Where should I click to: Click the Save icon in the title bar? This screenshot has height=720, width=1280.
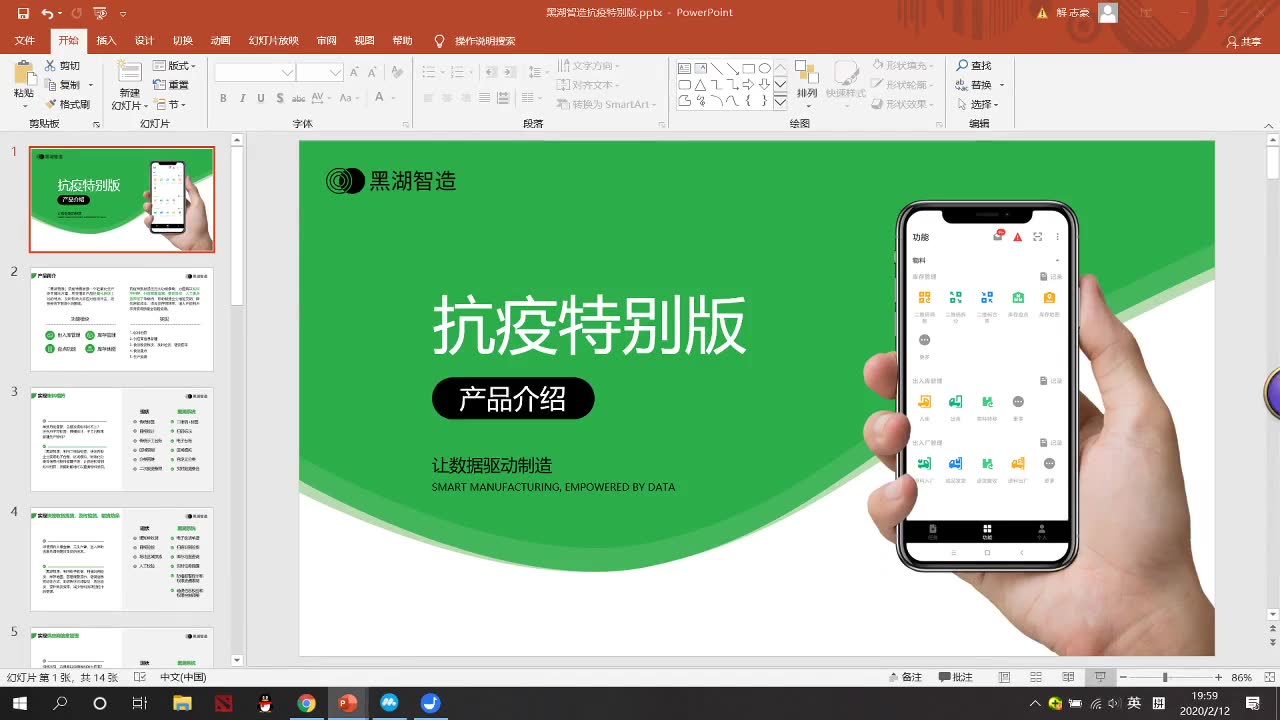click(22, 13)
